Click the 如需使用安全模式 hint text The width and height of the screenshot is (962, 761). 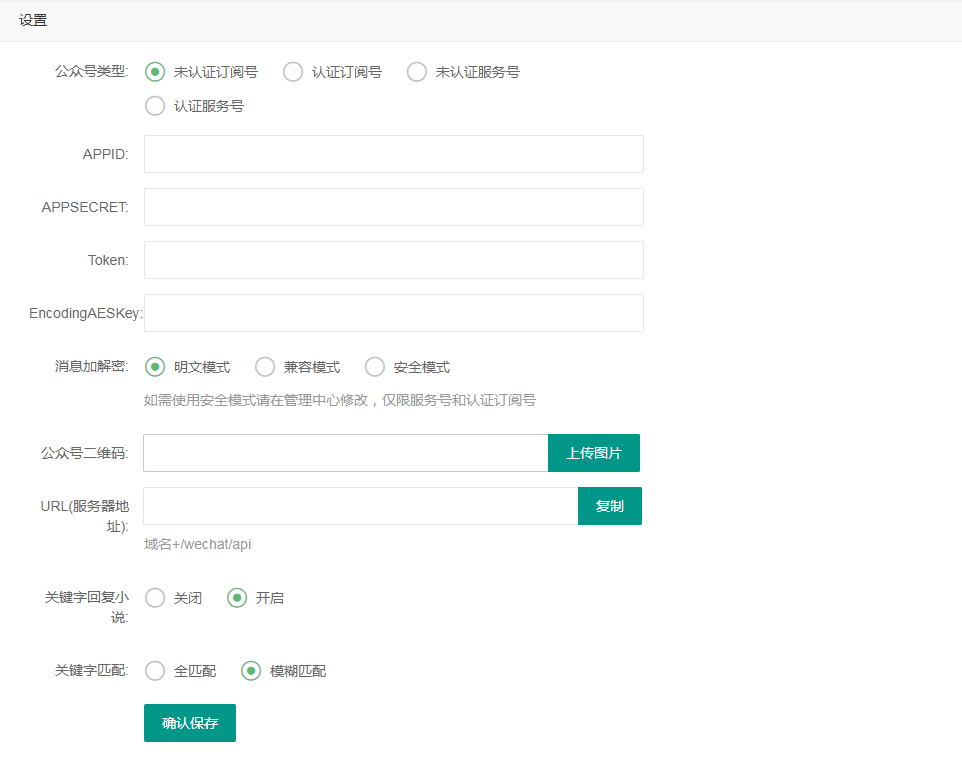click(340, 400)
